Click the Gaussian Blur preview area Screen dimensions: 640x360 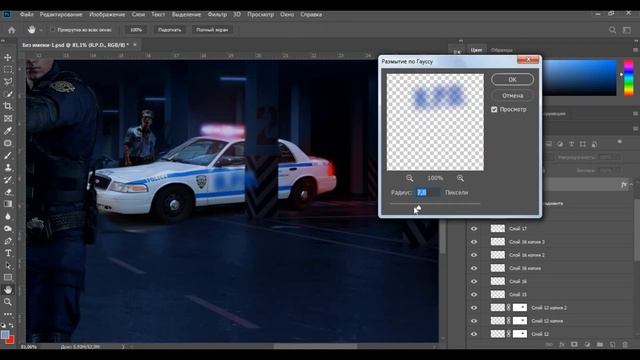pos(435,122)
